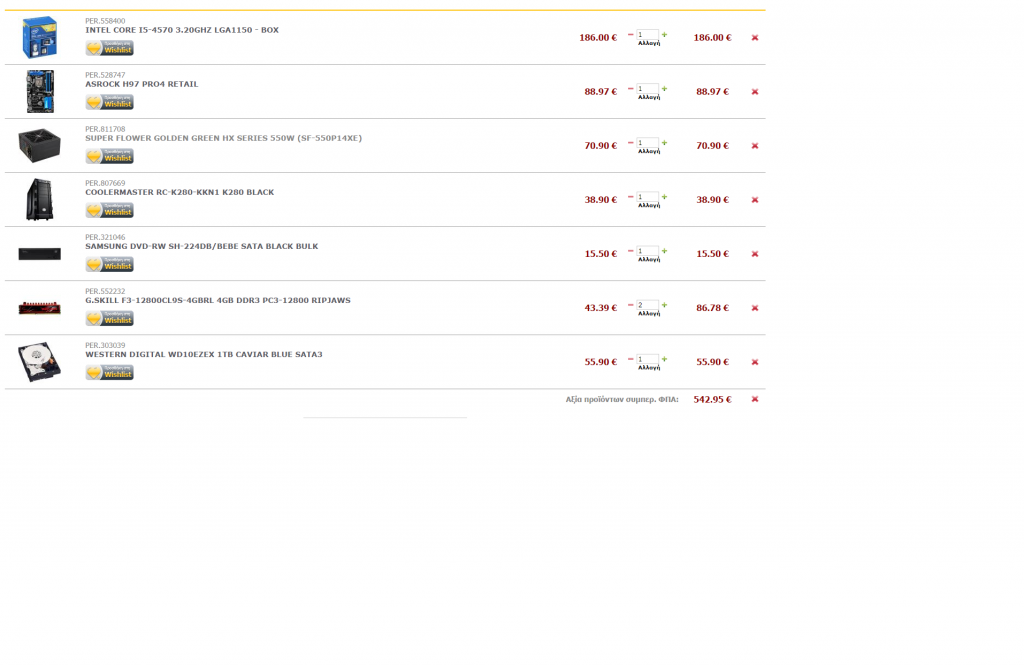Viewport: 1024px width, 665px height.
Task: Click the Intel Core i5 box thumbnail image
Action: [x=39, y=38]
